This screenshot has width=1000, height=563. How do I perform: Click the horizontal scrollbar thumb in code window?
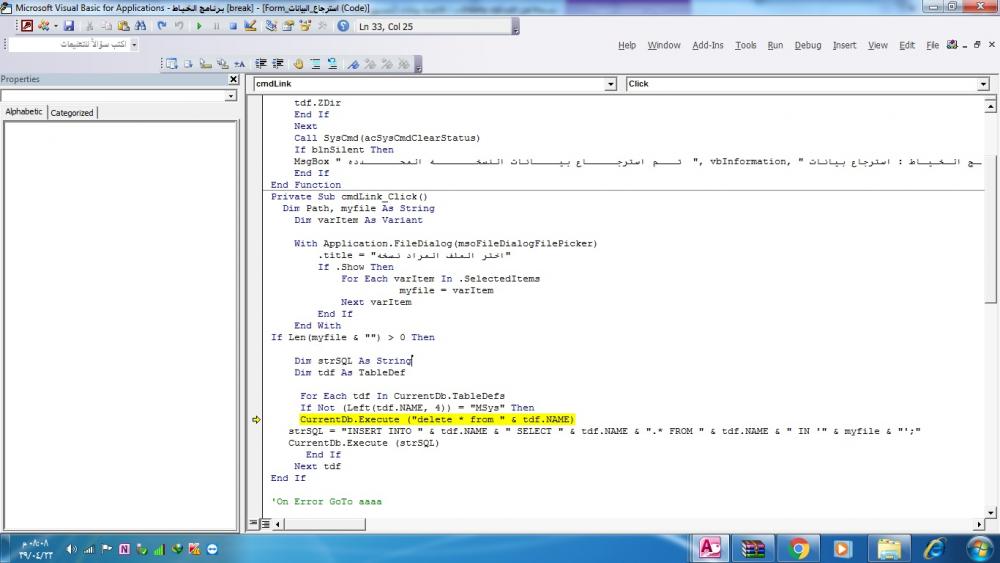tap(325, 524)
